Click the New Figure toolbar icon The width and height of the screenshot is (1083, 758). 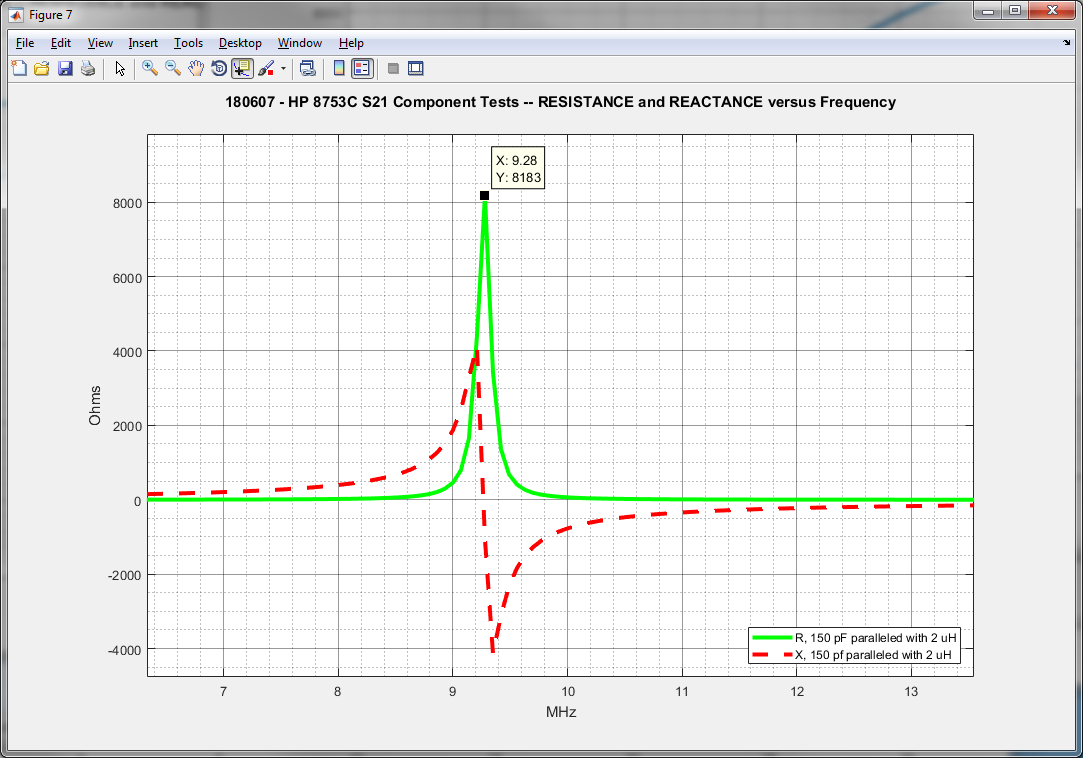point(19,68)
